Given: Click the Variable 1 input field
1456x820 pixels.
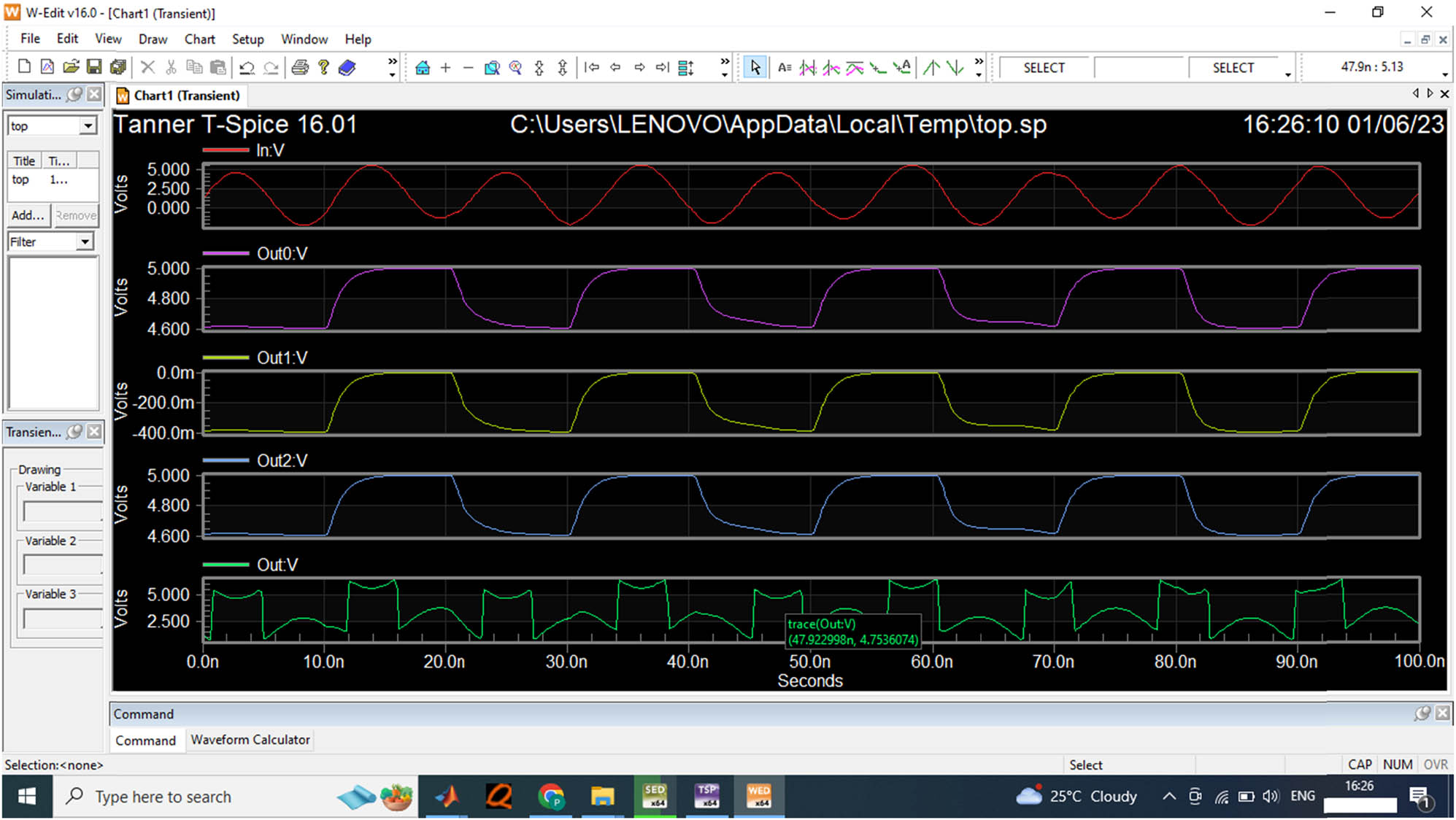Looking at the screenshot, I should click(63, 511).
